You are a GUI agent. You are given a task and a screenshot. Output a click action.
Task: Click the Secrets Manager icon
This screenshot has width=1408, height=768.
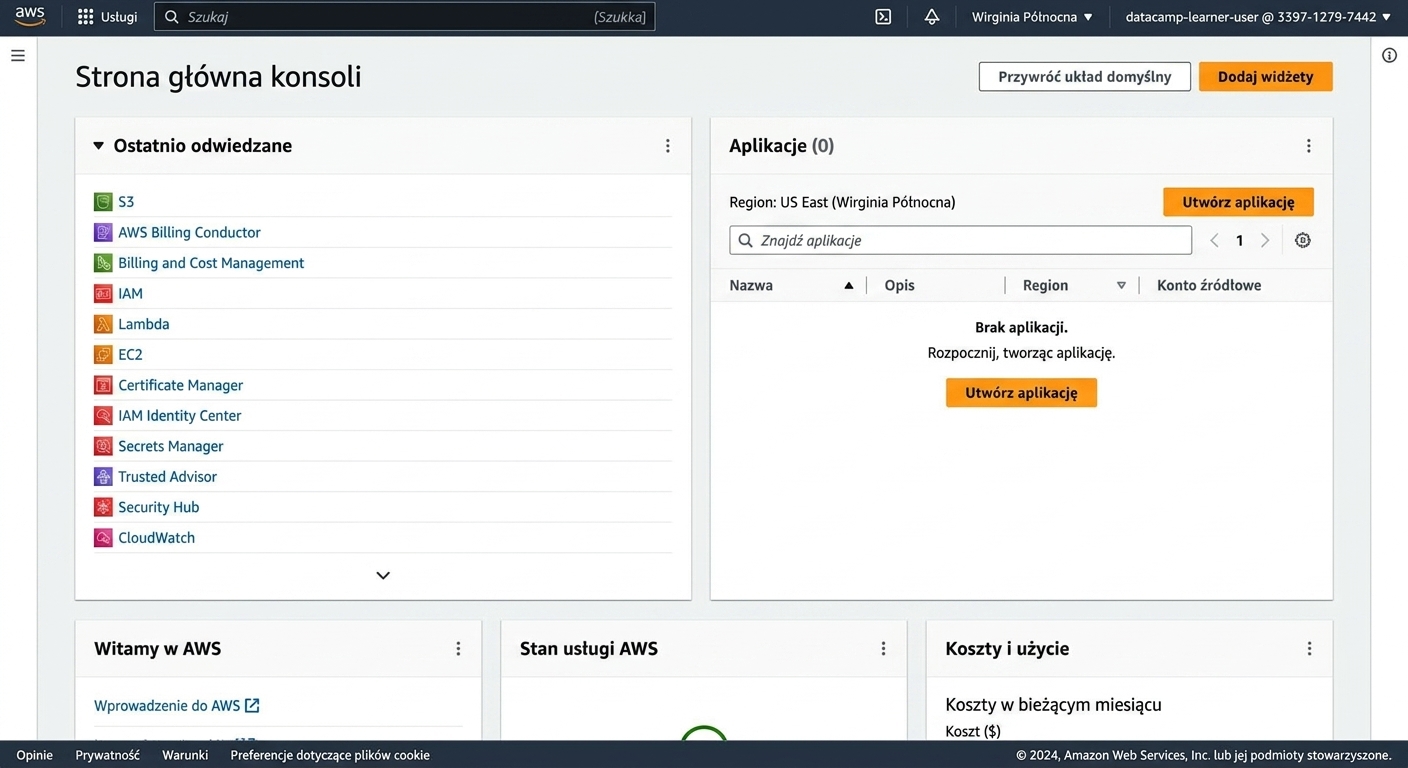[103, 446]
